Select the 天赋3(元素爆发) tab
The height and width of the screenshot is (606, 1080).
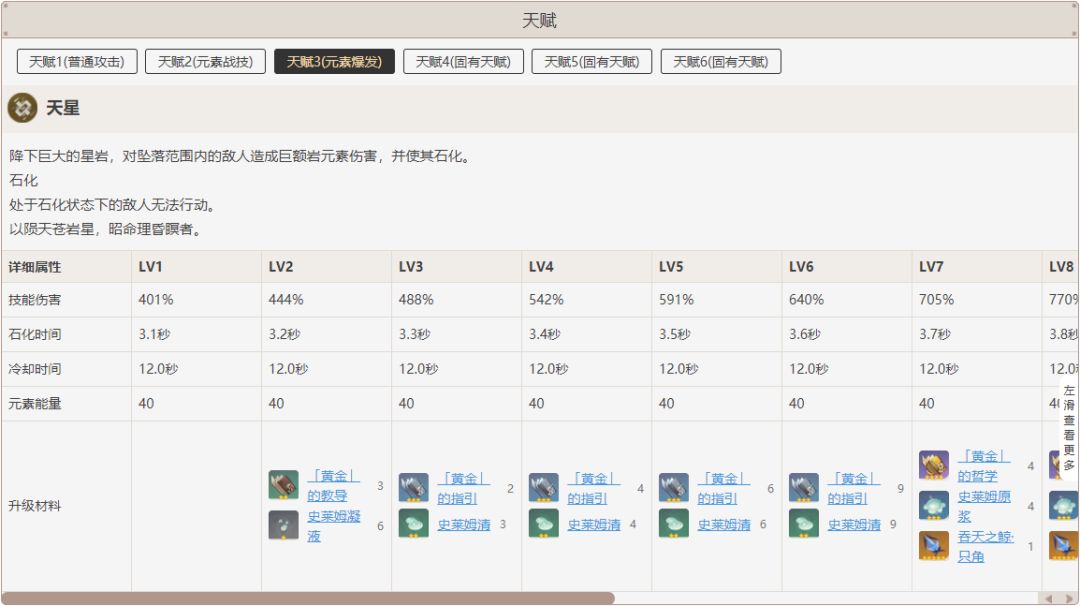point(334,61)
